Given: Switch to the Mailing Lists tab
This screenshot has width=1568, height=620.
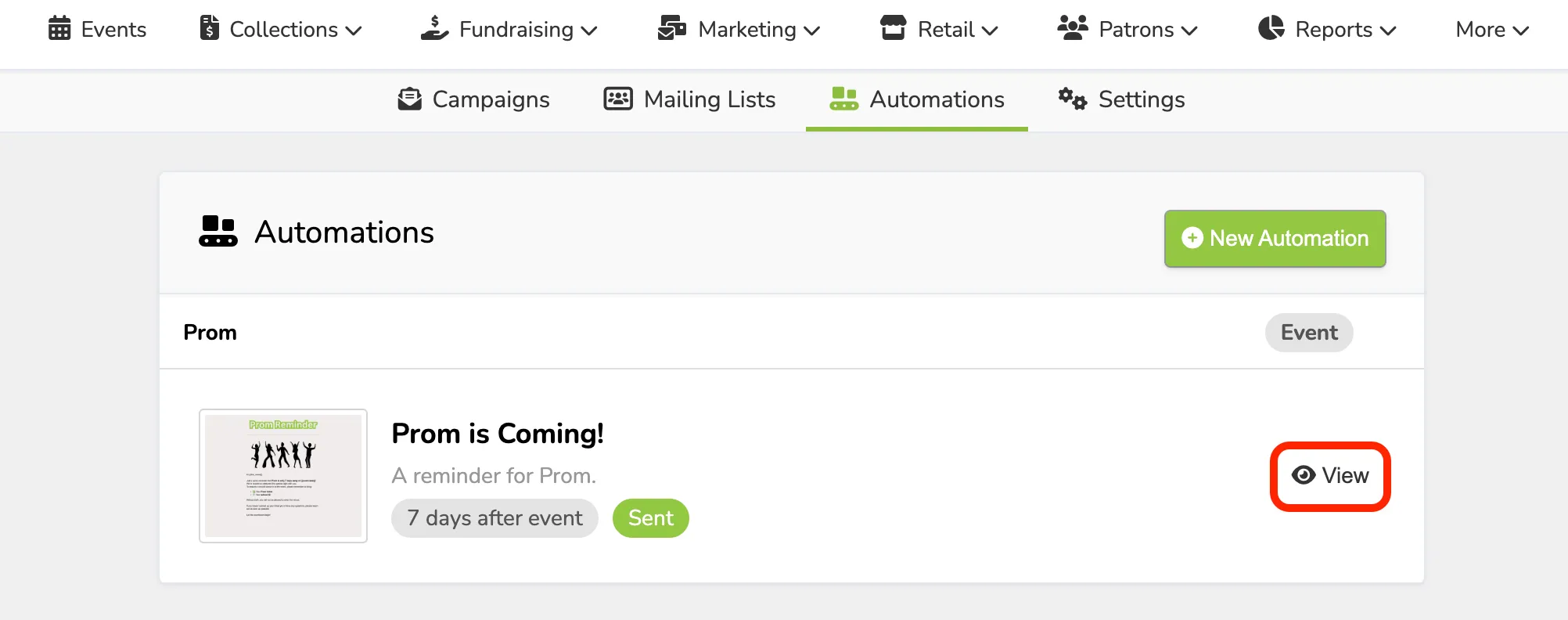Looking at the screenshot, I should (689, 99).
